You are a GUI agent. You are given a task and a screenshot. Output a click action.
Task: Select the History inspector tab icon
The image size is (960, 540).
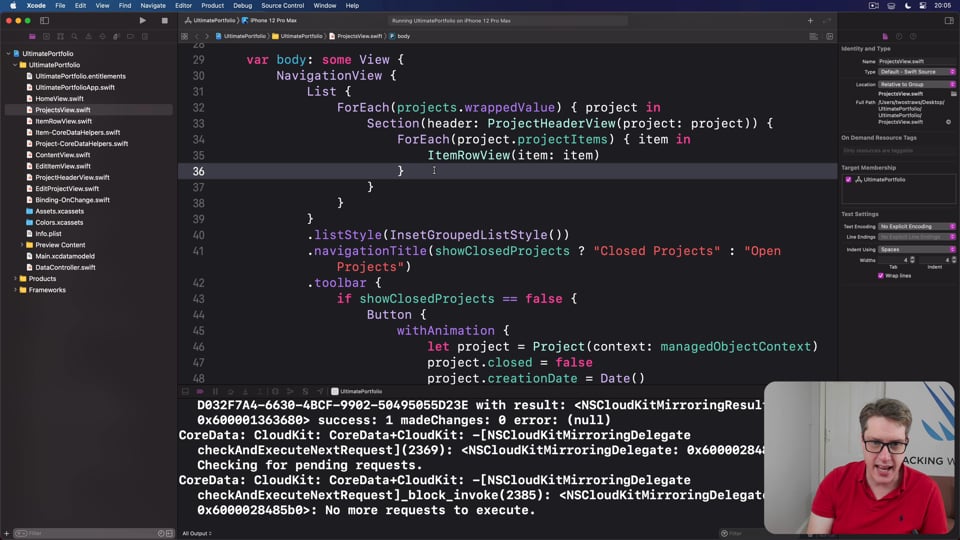pos(899,36)
